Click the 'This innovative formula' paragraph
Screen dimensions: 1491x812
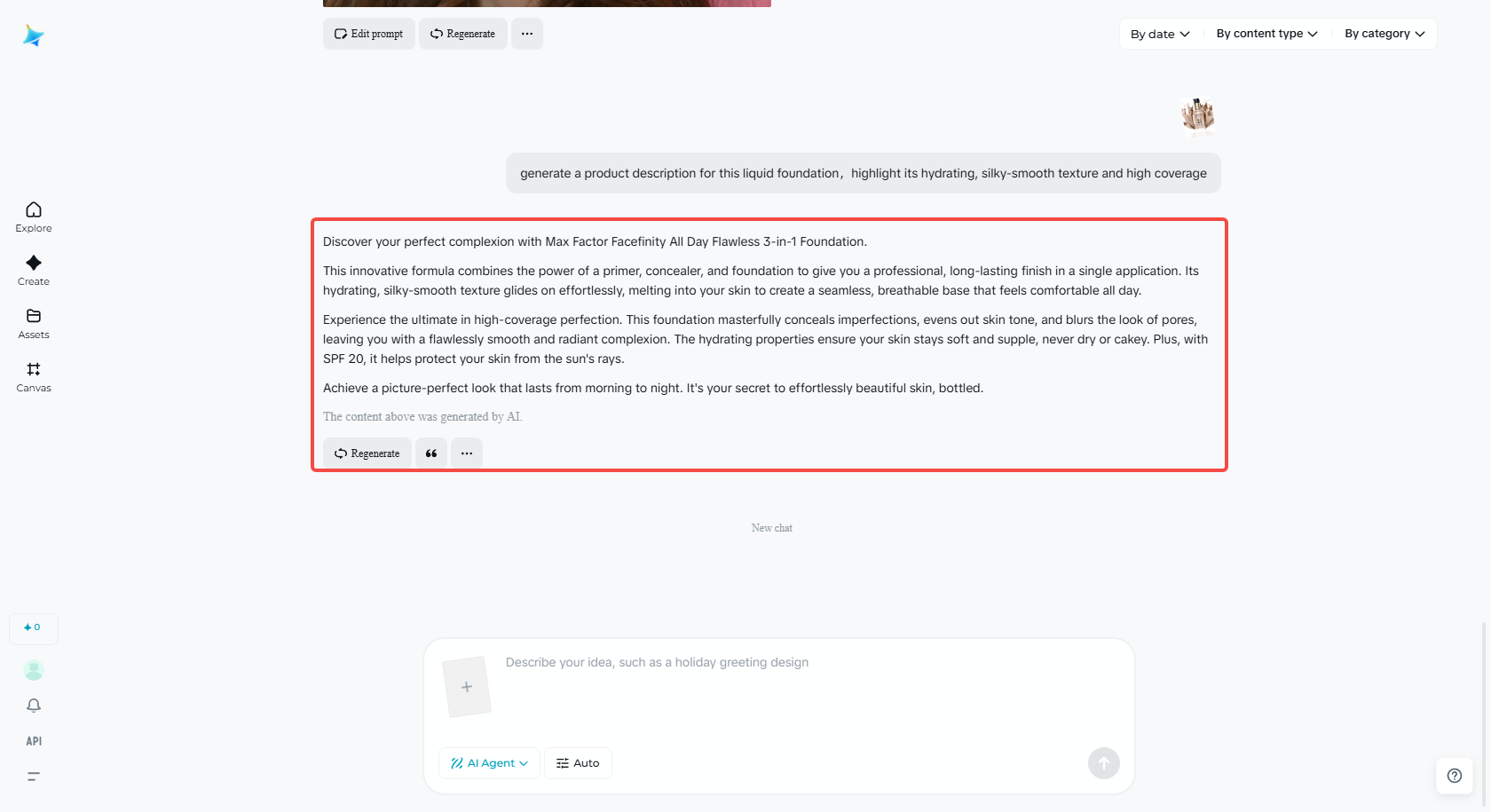(x=763, y=280)
